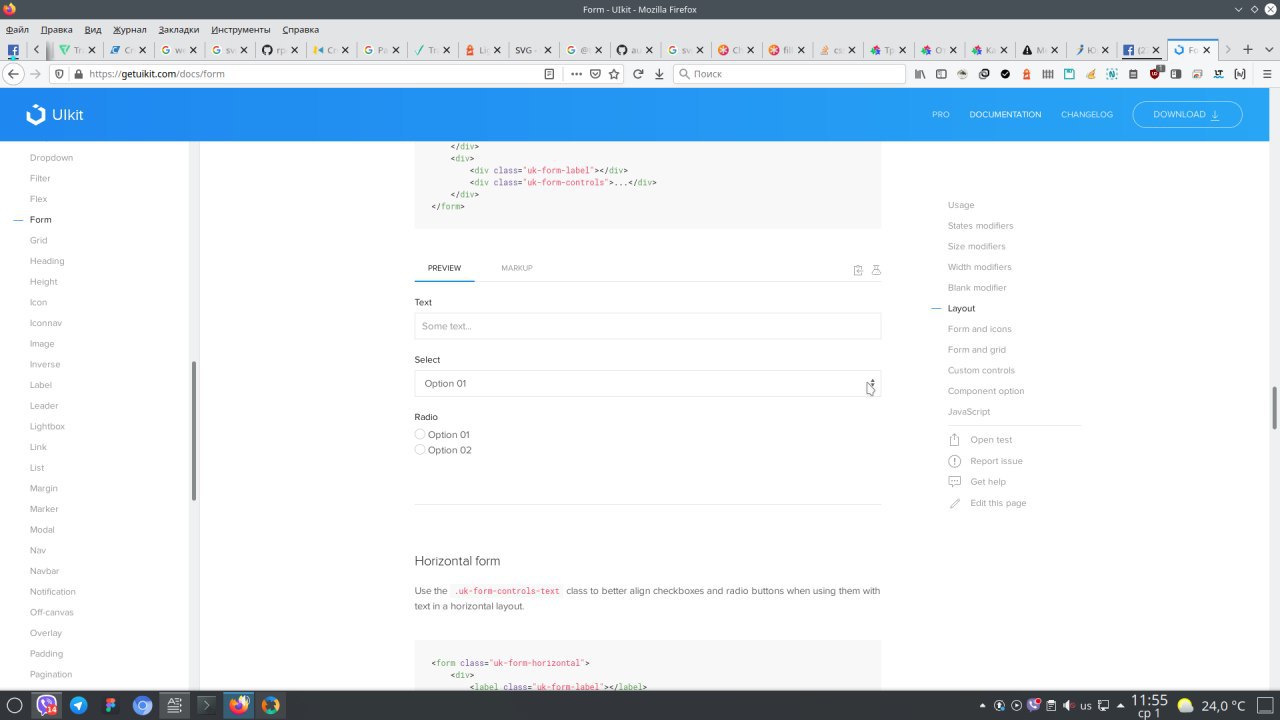Viewport: 1280px width, 720px height.
Task: Open the Firefox hamburger menu
Action: coord(1267,74)
